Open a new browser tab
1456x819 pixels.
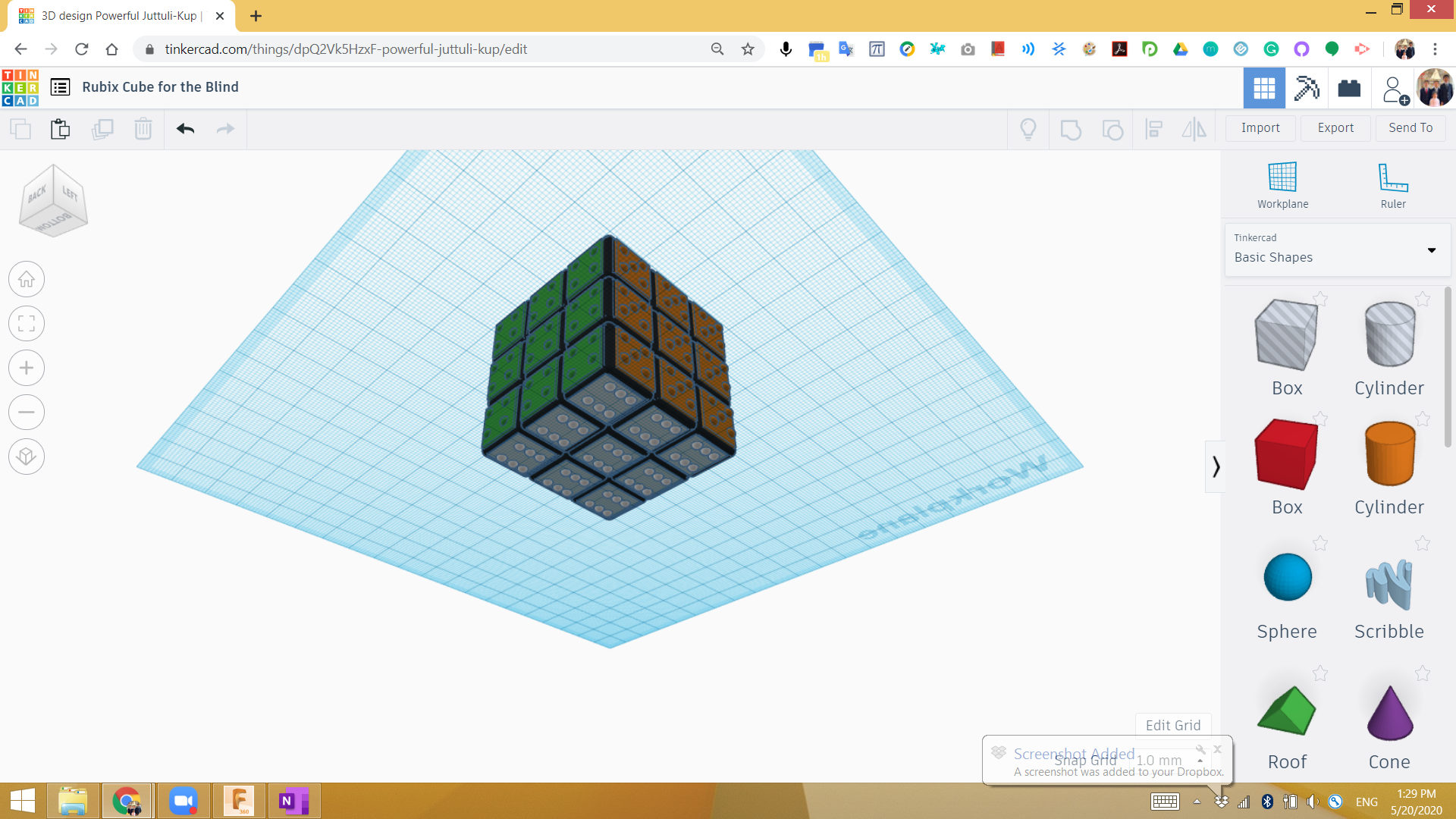[x=256, y=16]
